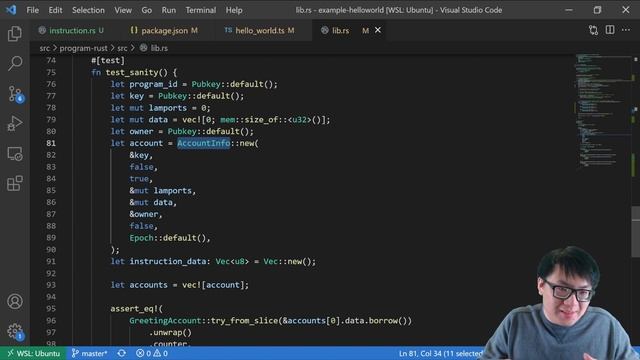The width and height of the screenshot is (640, 360).
Task: Open changes for lib.rs compare icon
Action: pos(593,30)
